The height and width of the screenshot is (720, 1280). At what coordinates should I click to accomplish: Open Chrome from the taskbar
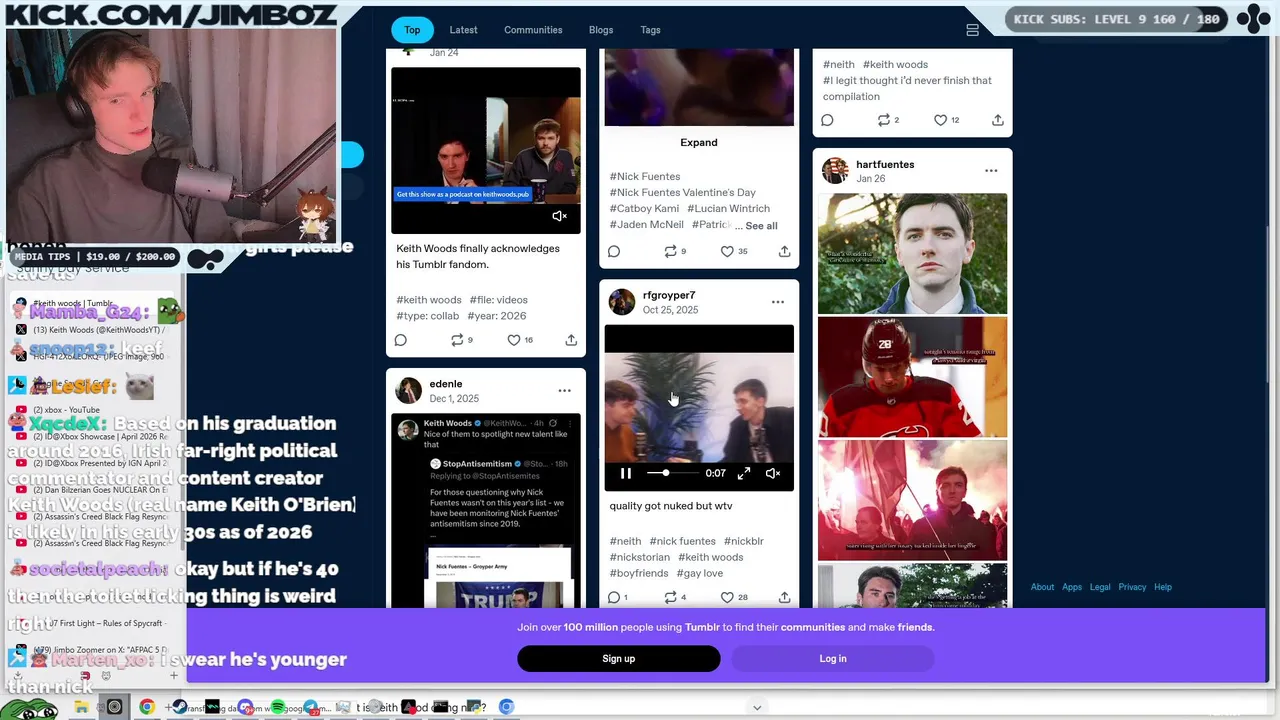pyautogui.click(x=147, y=707)
